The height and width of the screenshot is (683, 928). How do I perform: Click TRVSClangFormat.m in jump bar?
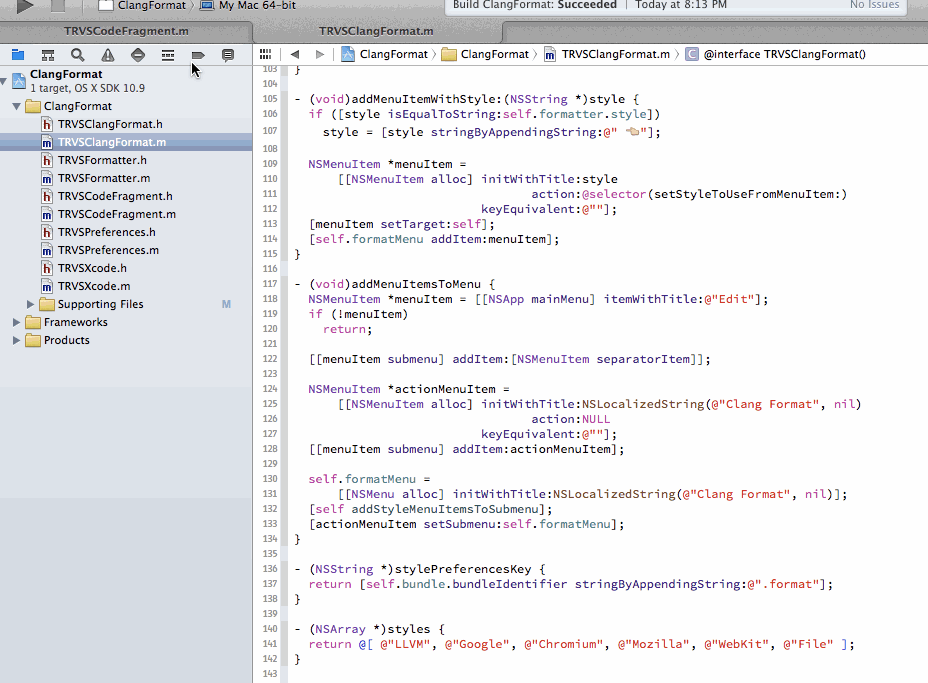tap(607, 54)
